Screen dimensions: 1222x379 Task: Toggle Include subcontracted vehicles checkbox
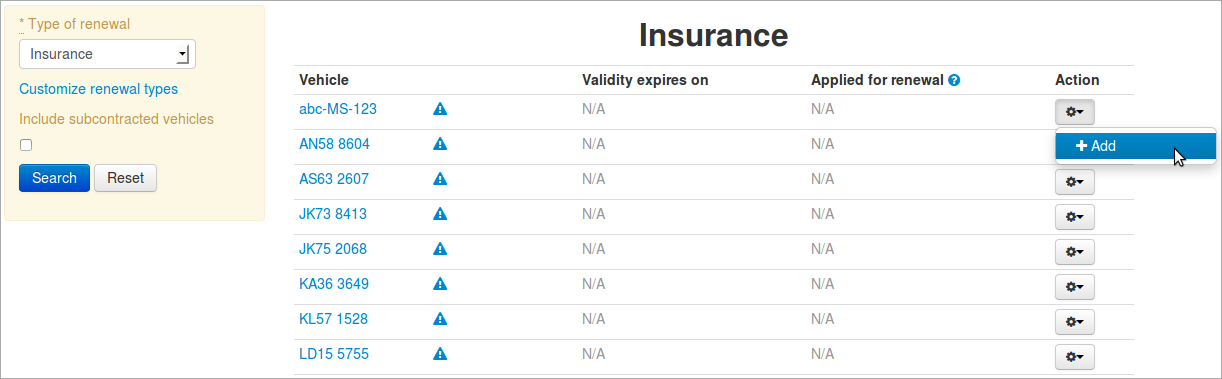[26, 145]
